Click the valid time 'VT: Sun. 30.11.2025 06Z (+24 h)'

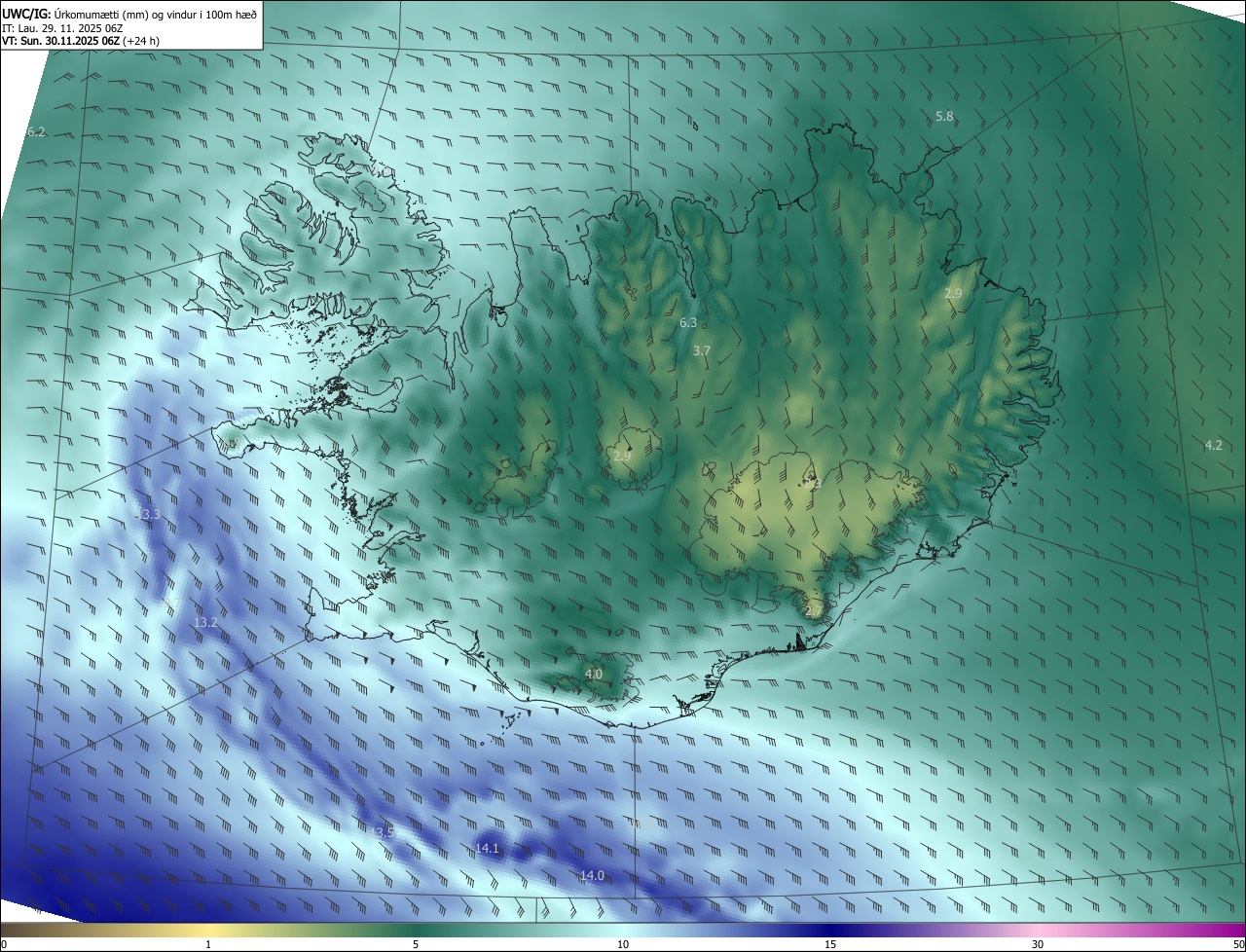tap(81, 41)
